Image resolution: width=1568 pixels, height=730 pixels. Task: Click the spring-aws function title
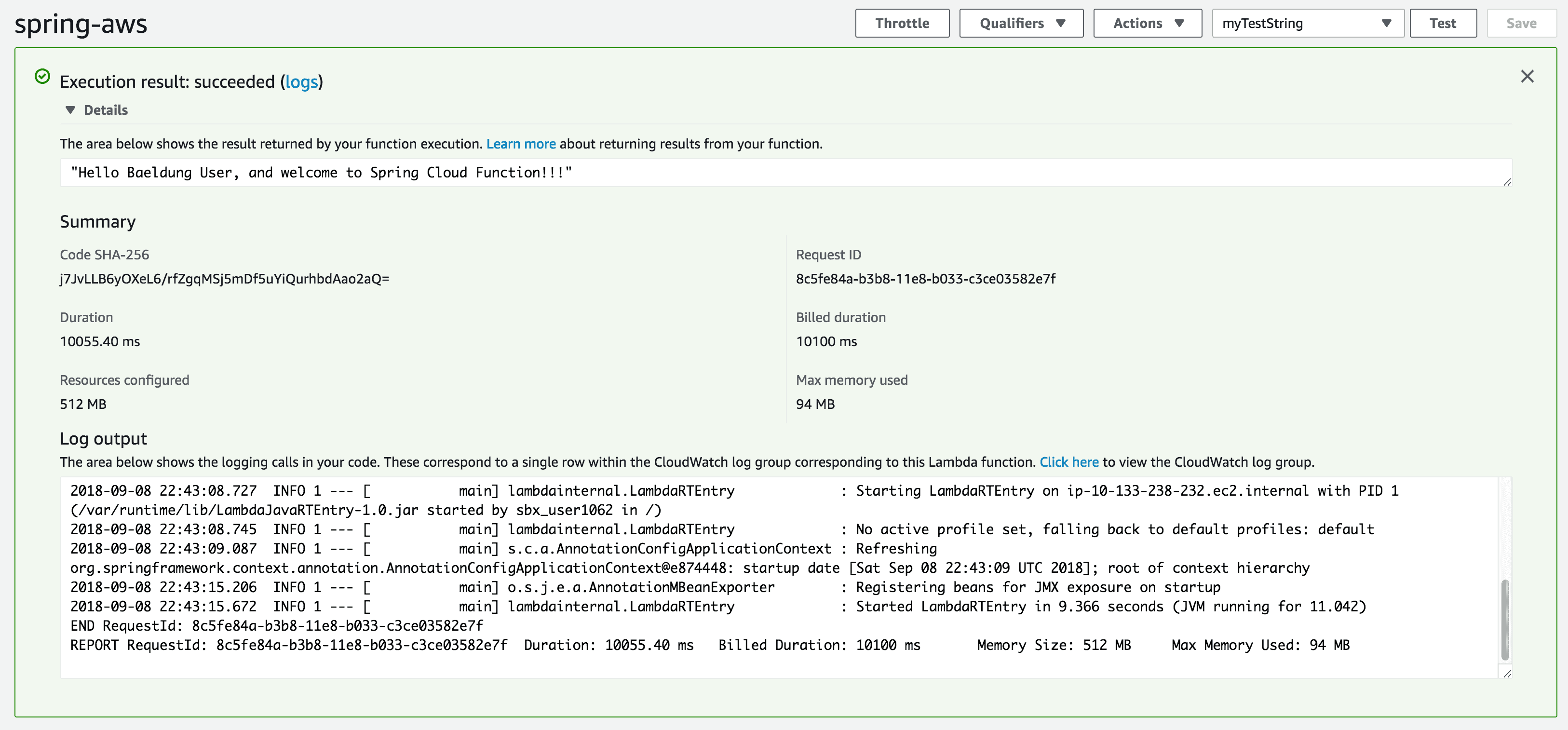coord(81,25)
